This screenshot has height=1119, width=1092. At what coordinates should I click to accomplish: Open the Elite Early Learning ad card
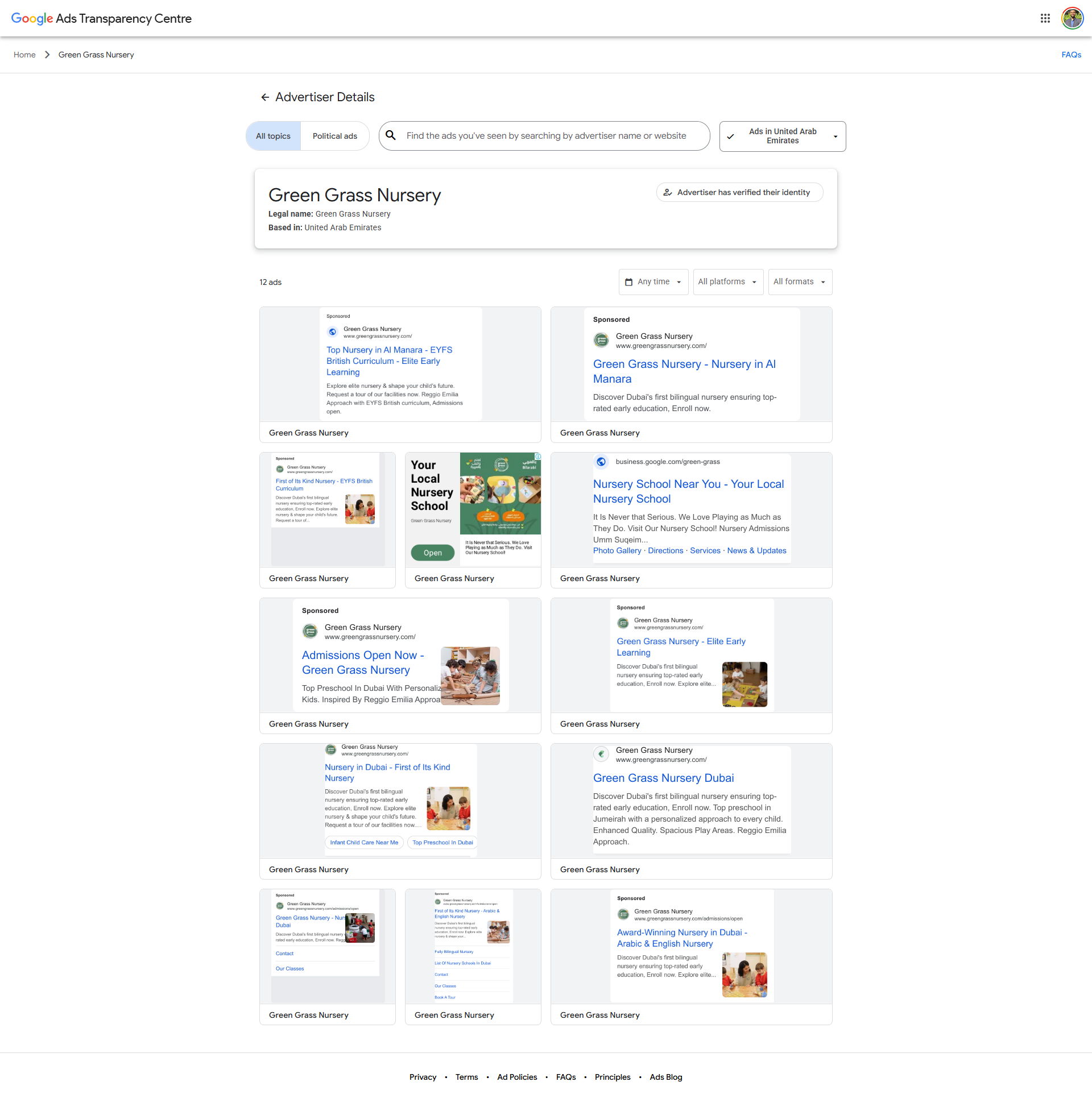pyautogui.click(x=691, y=666)
